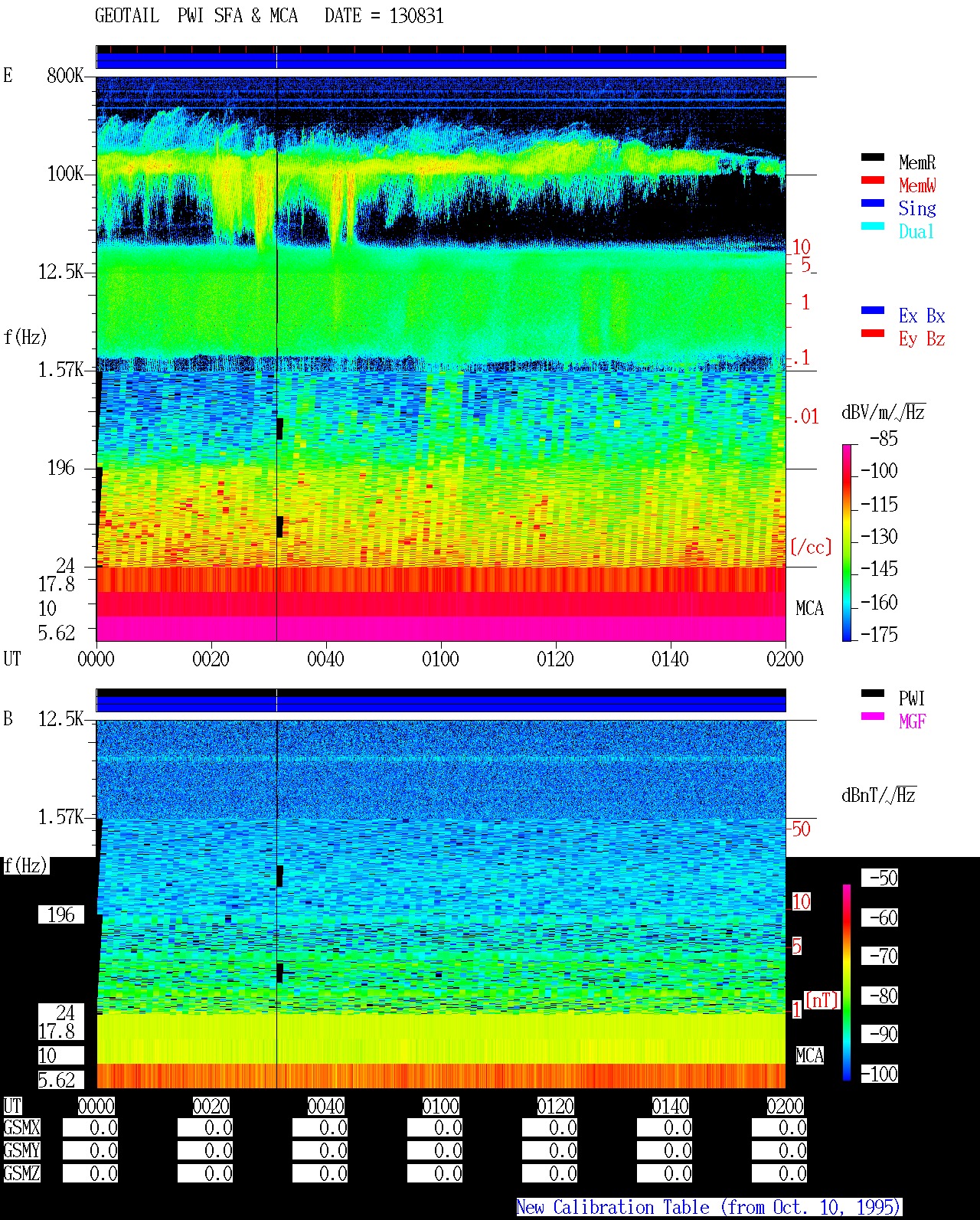Click the red [nT] unit label
This screenshot has width=980, height=1220.
[822, 1000]
